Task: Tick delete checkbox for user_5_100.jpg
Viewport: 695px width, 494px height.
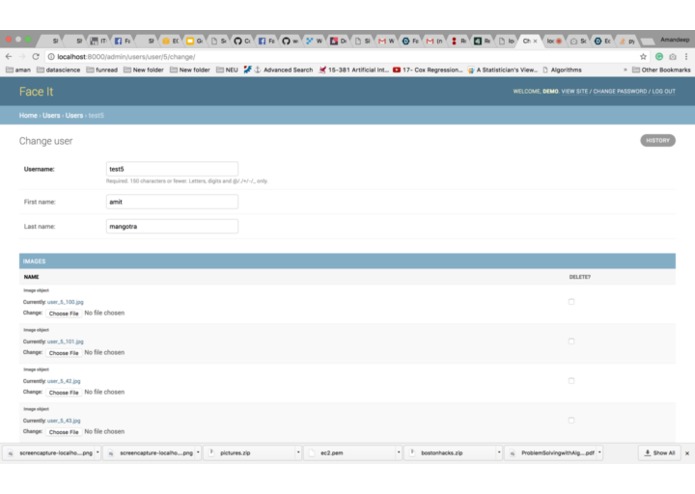Action: (x=571, y=302)
